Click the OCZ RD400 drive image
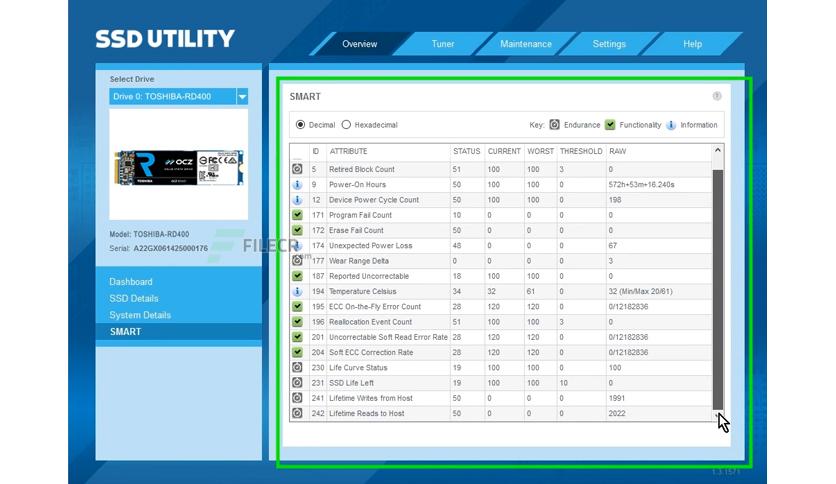Viewport: 836px width, 484px height. coord(179,167)
